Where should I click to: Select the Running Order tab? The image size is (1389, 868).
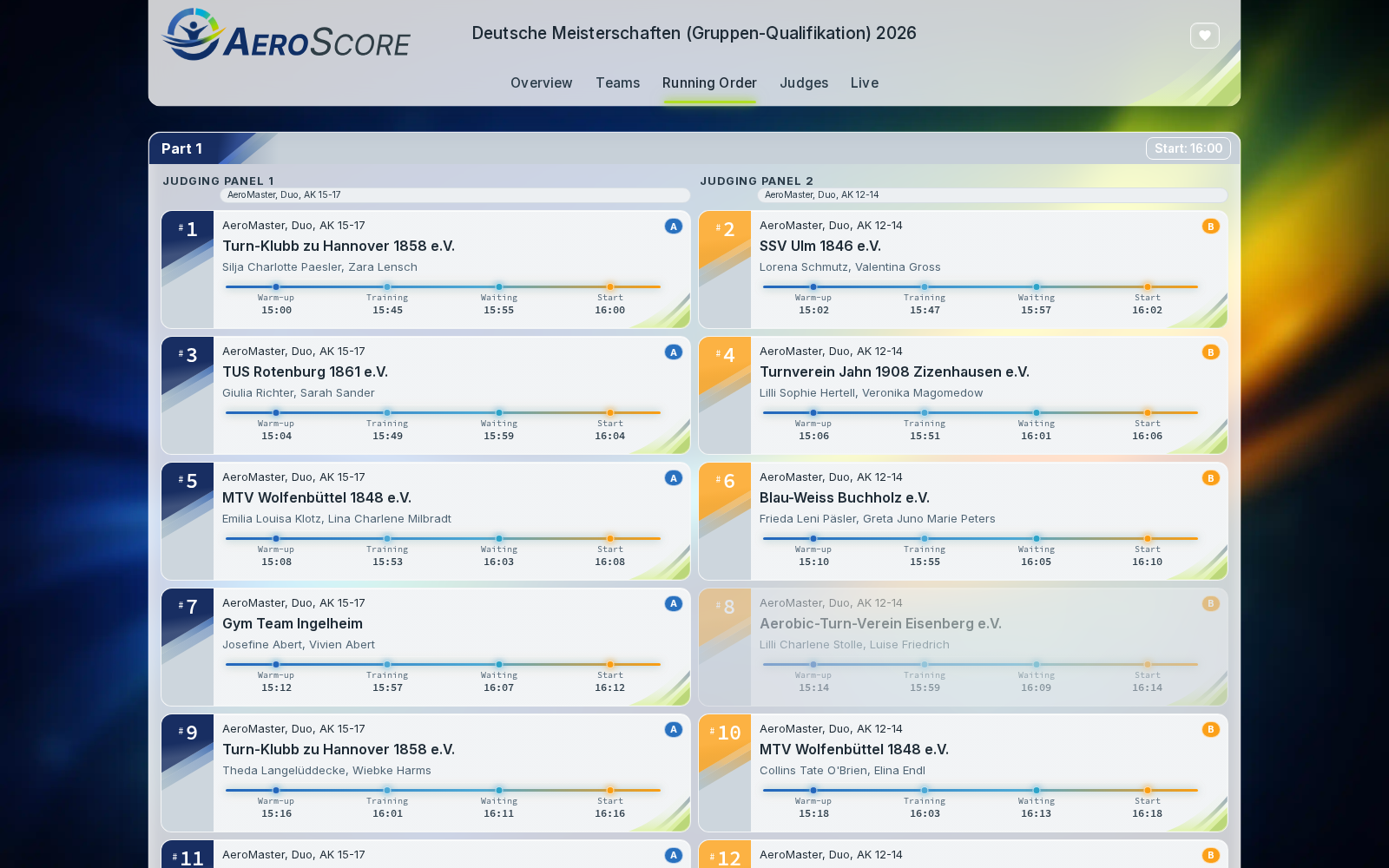709,82
